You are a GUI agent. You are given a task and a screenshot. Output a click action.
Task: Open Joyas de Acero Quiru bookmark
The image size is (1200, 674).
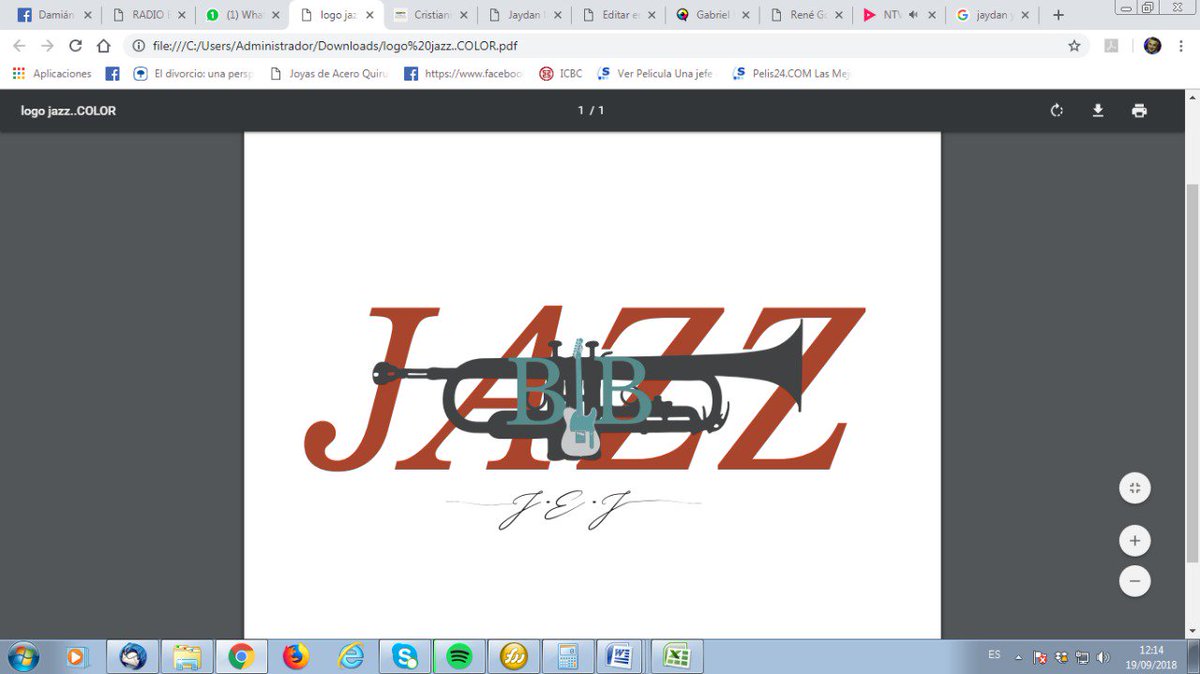coord(329,74)
